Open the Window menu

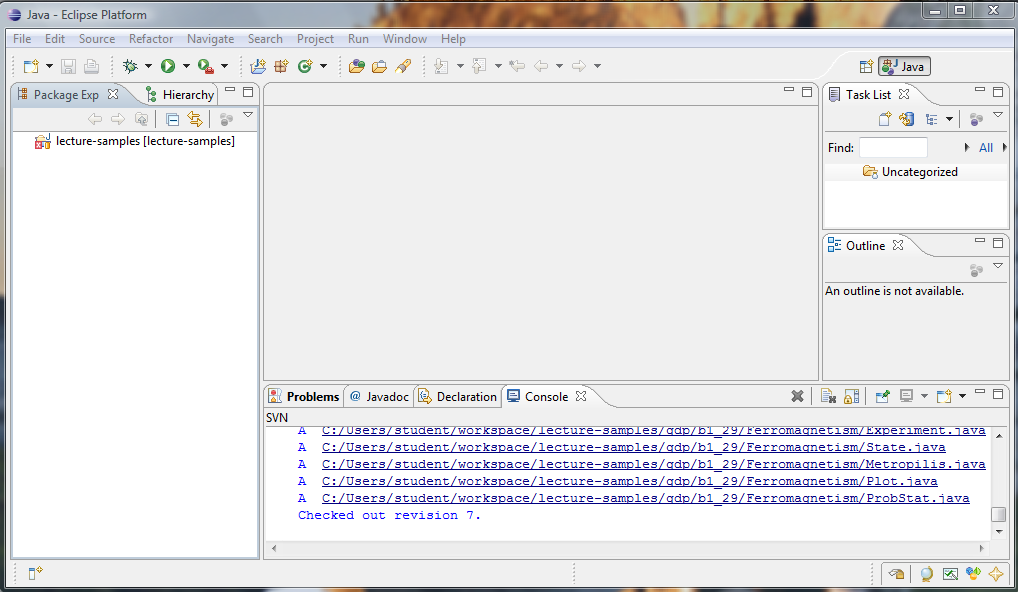[404, 39]
